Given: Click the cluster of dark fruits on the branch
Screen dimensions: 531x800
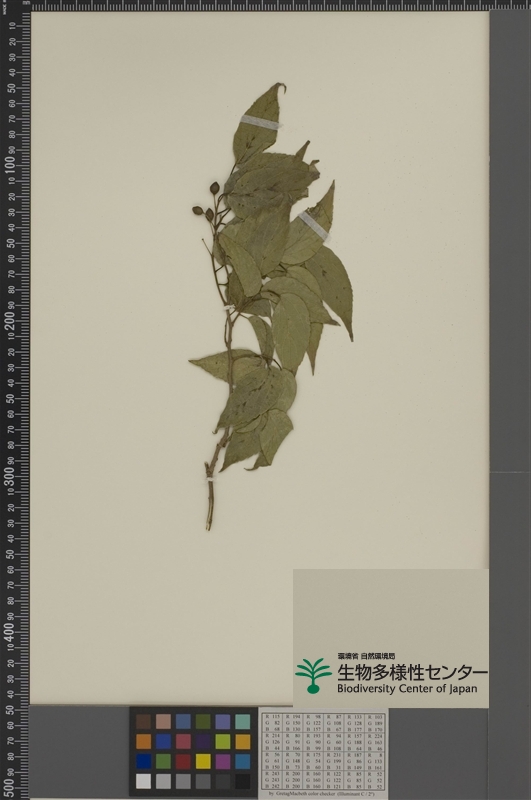Looking at the screenshot, I should point(206,201).
